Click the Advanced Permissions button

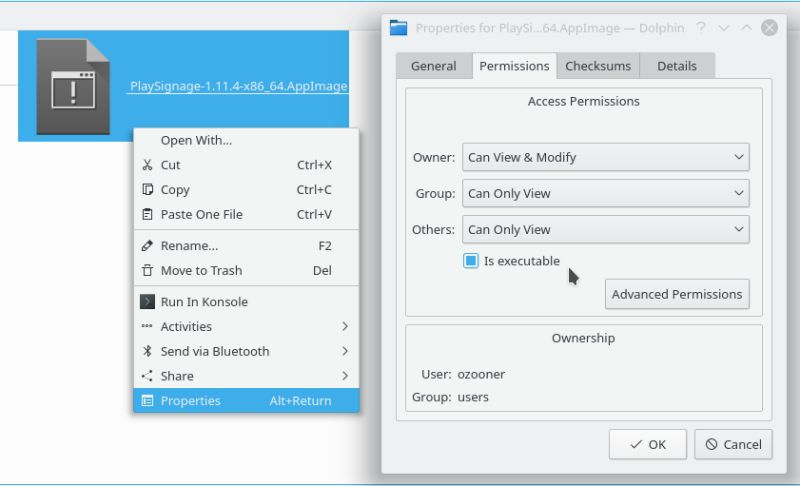coord(677,294)
